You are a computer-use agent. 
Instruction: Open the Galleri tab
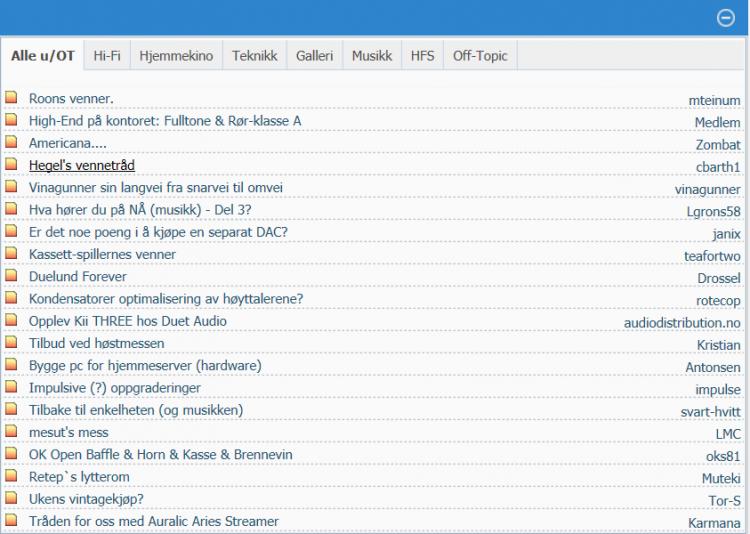pyautogui.click(x=314, y=56)
